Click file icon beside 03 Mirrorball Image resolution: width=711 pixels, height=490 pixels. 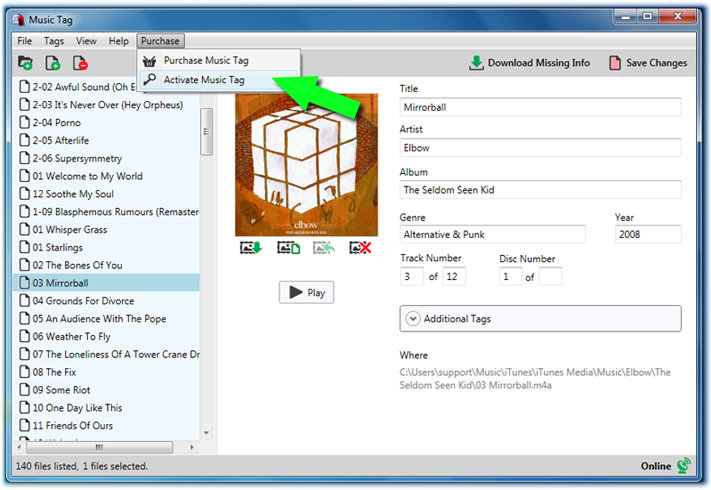[x=24, y=283]
